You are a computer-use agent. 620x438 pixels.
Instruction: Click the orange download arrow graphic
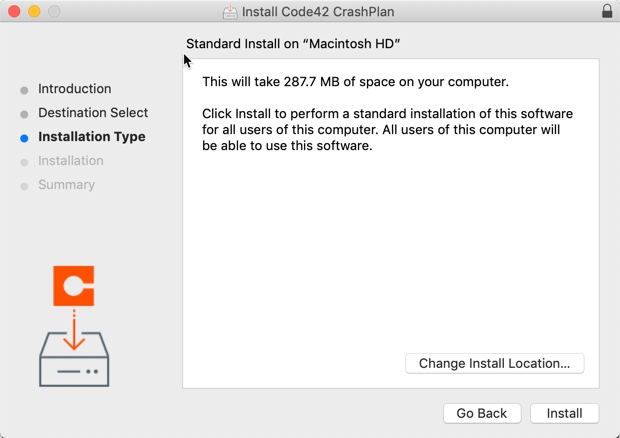pos(74,330)
